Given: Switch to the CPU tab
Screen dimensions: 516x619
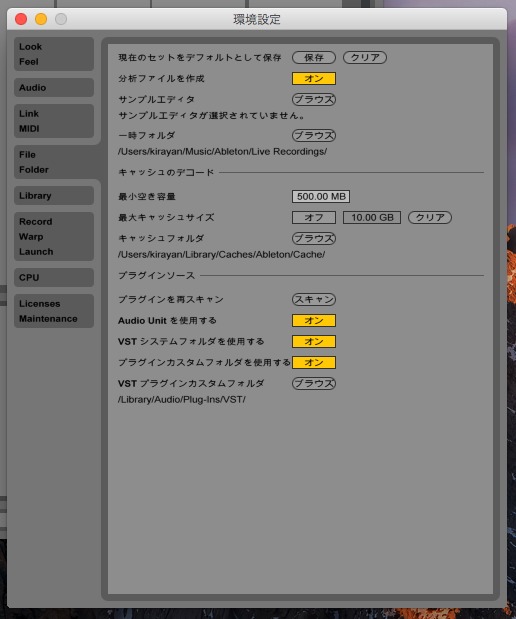Looking at the screenshot, I should [54, 277].
